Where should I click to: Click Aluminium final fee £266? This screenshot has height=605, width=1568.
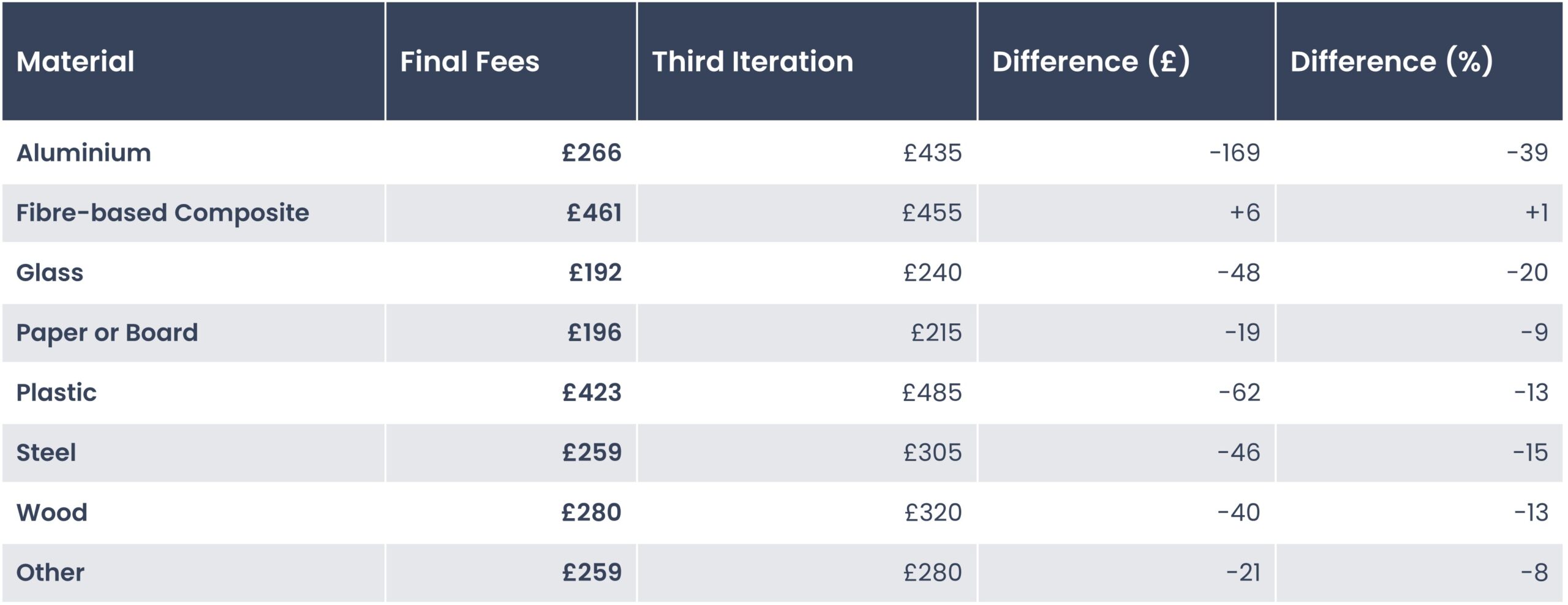tap(592, 152)
